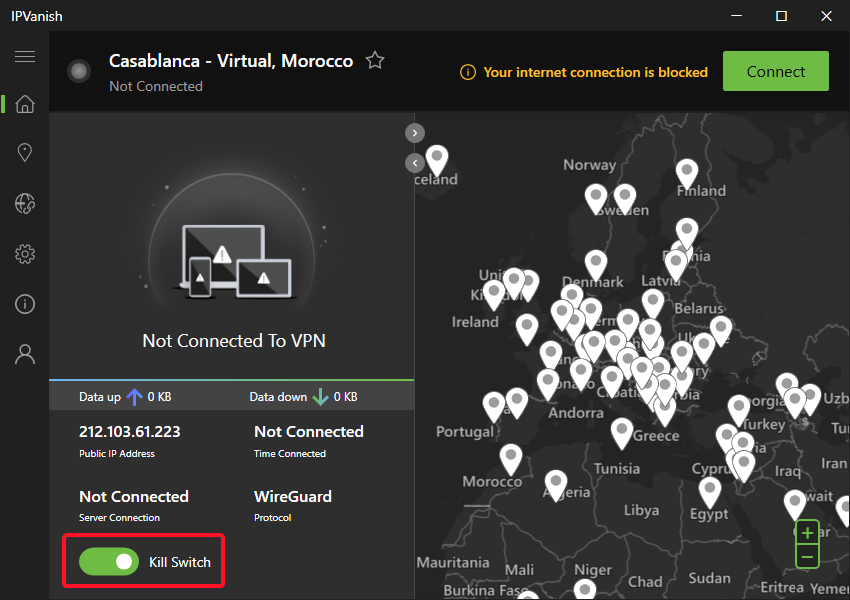Maximize the IPVanish window
This screenshot has height=600, width=850.
point(781,16)
